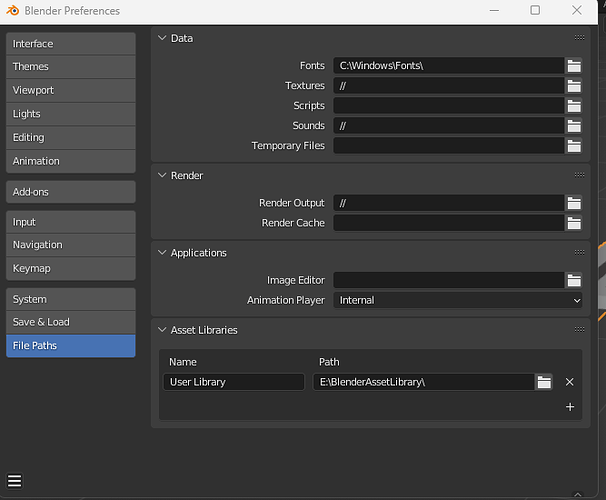Open folder browser for Scripts path
This screenshot has height=500, width=606.
point(574,106)
